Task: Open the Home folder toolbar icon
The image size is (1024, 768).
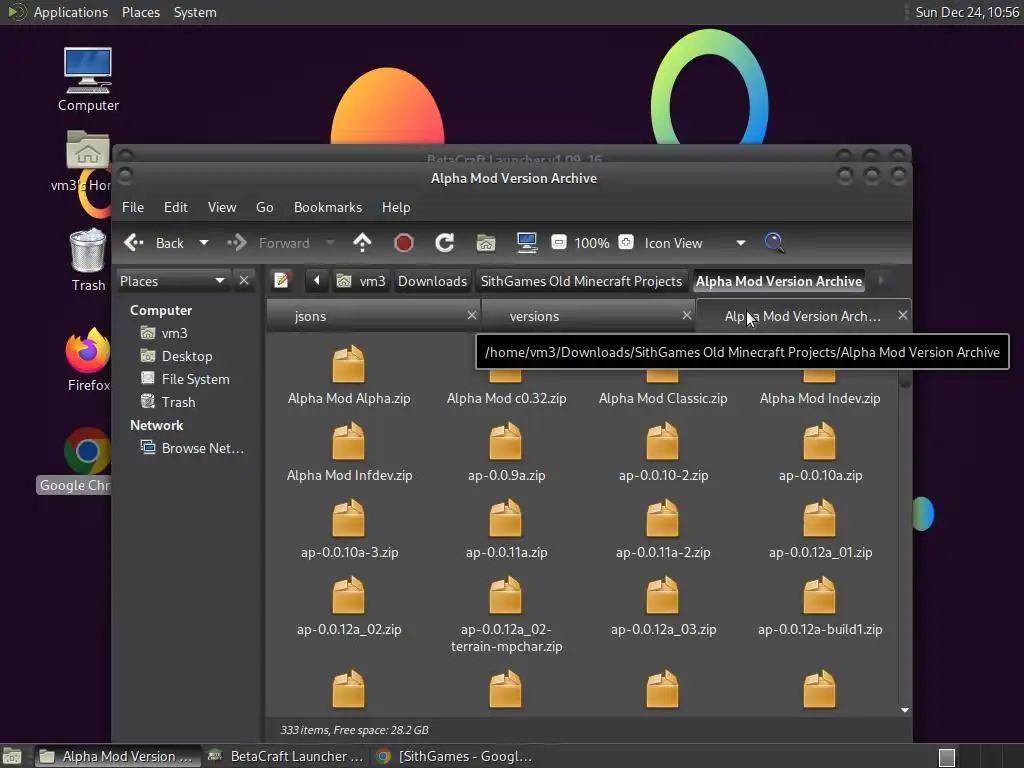Action: 486,243
